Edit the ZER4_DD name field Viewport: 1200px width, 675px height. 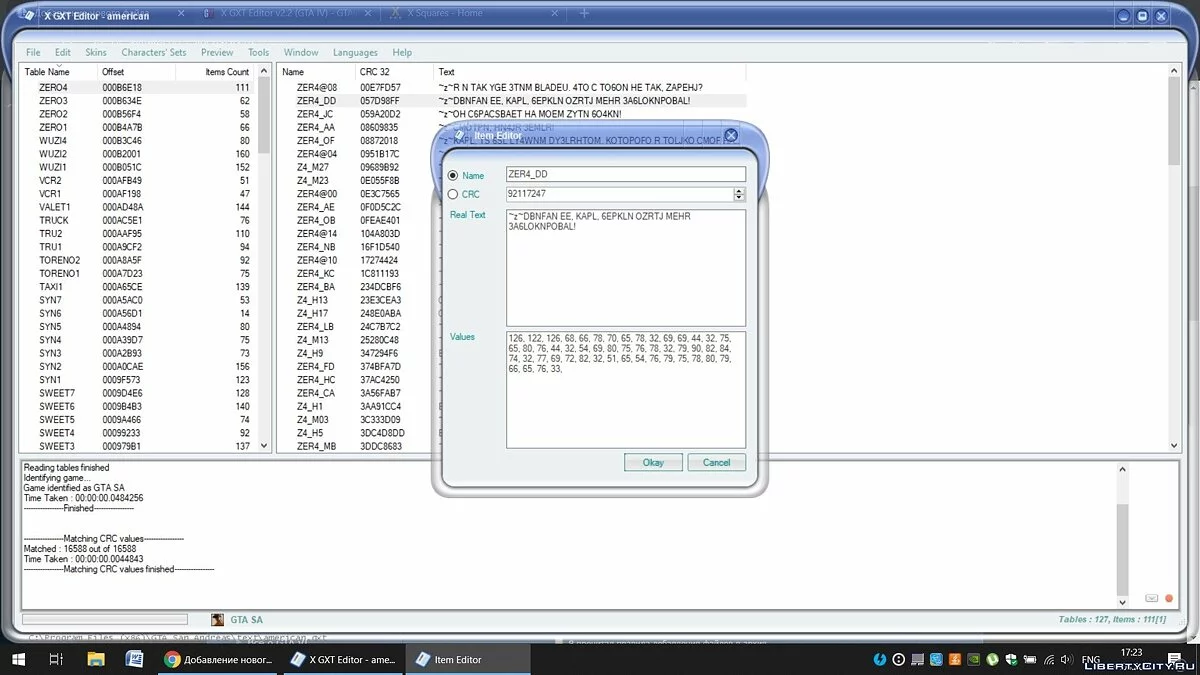[625, 173]
